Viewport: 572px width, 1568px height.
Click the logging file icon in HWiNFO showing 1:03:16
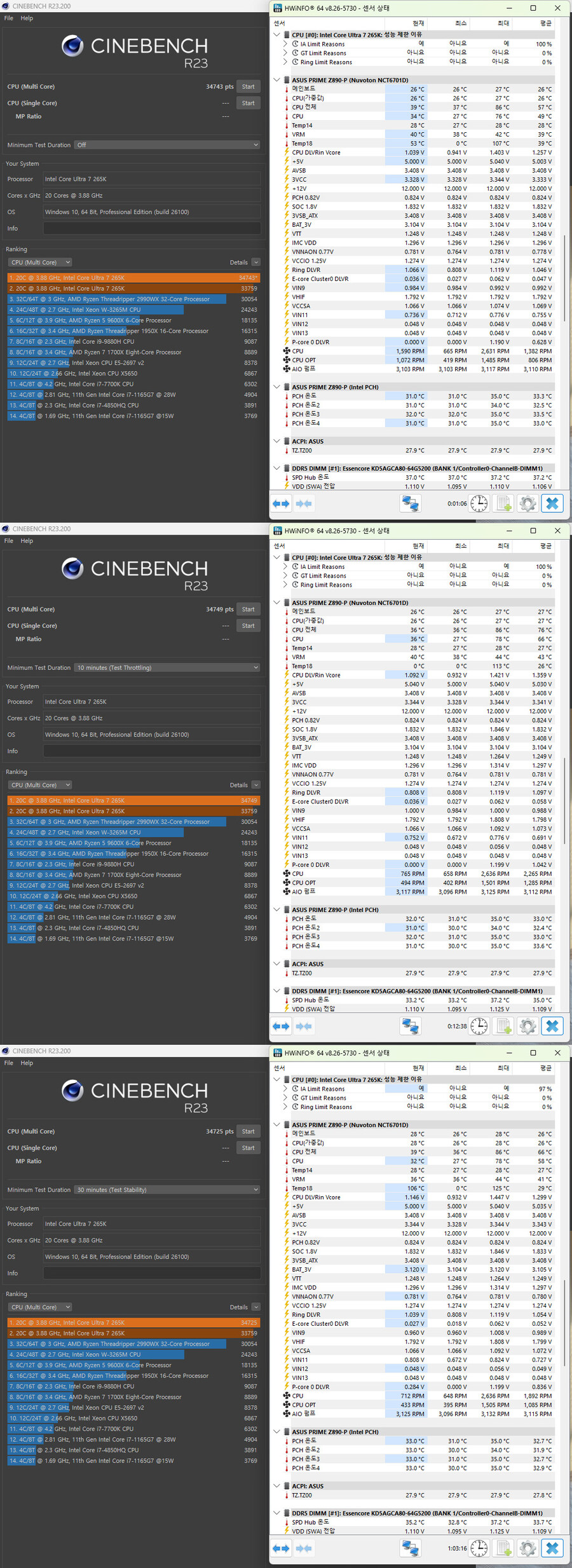click(x=503, y=1548)
